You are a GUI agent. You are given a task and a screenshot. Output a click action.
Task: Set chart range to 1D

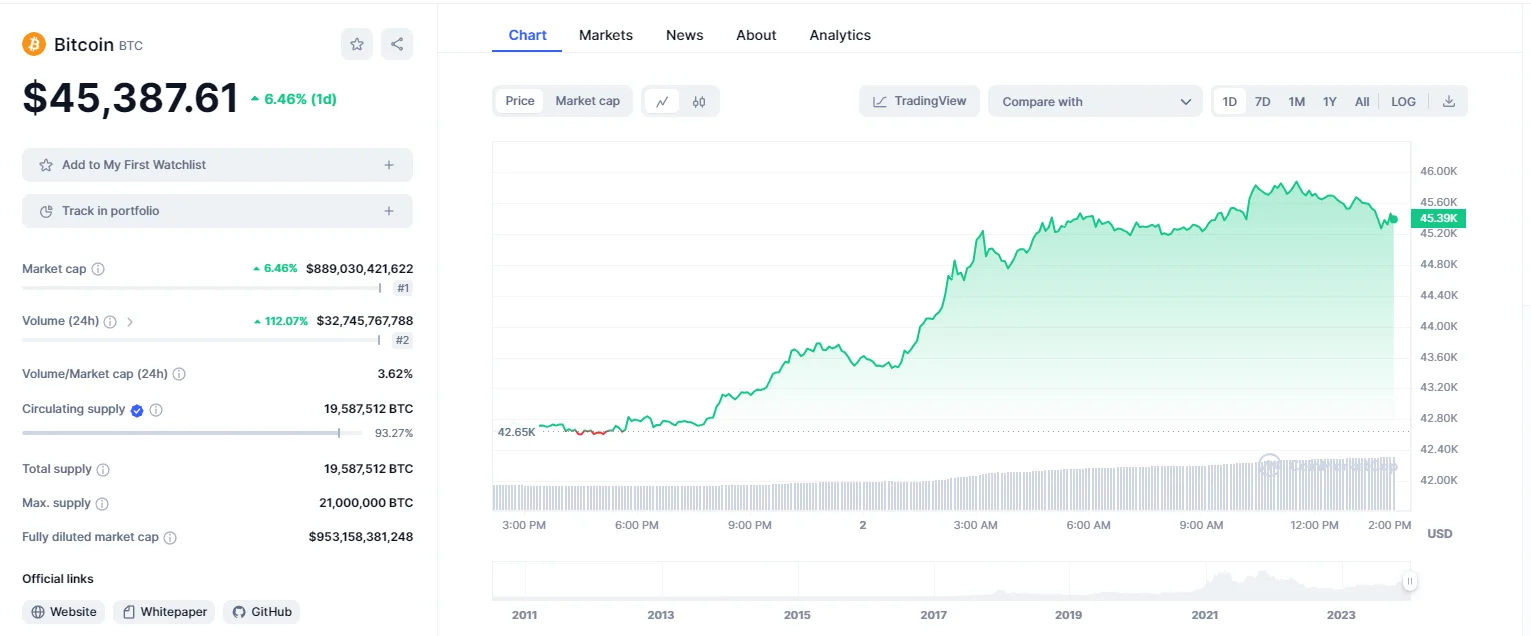1230,101
